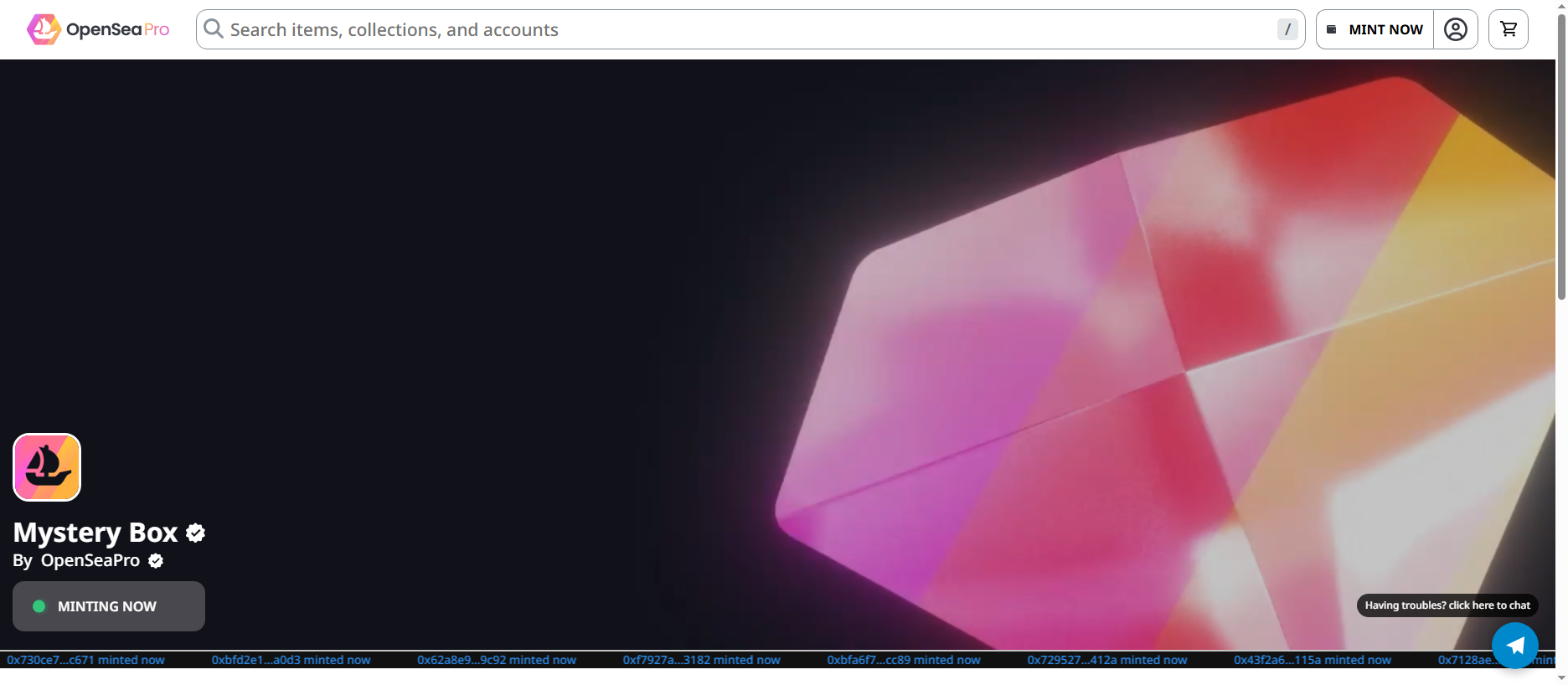The width and height of the screenshot is (1568, 685).
Task: Open the shopping cart
Action: point(1509,29)
